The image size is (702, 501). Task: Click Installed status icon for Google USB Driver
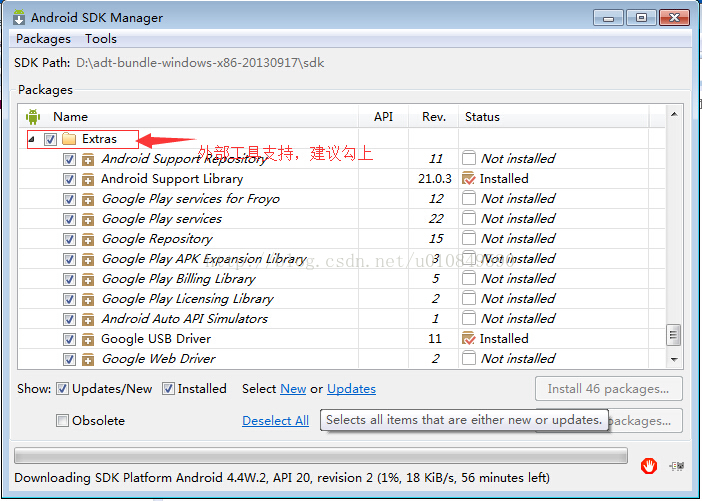pyautogui.click(x=468, y=338)
